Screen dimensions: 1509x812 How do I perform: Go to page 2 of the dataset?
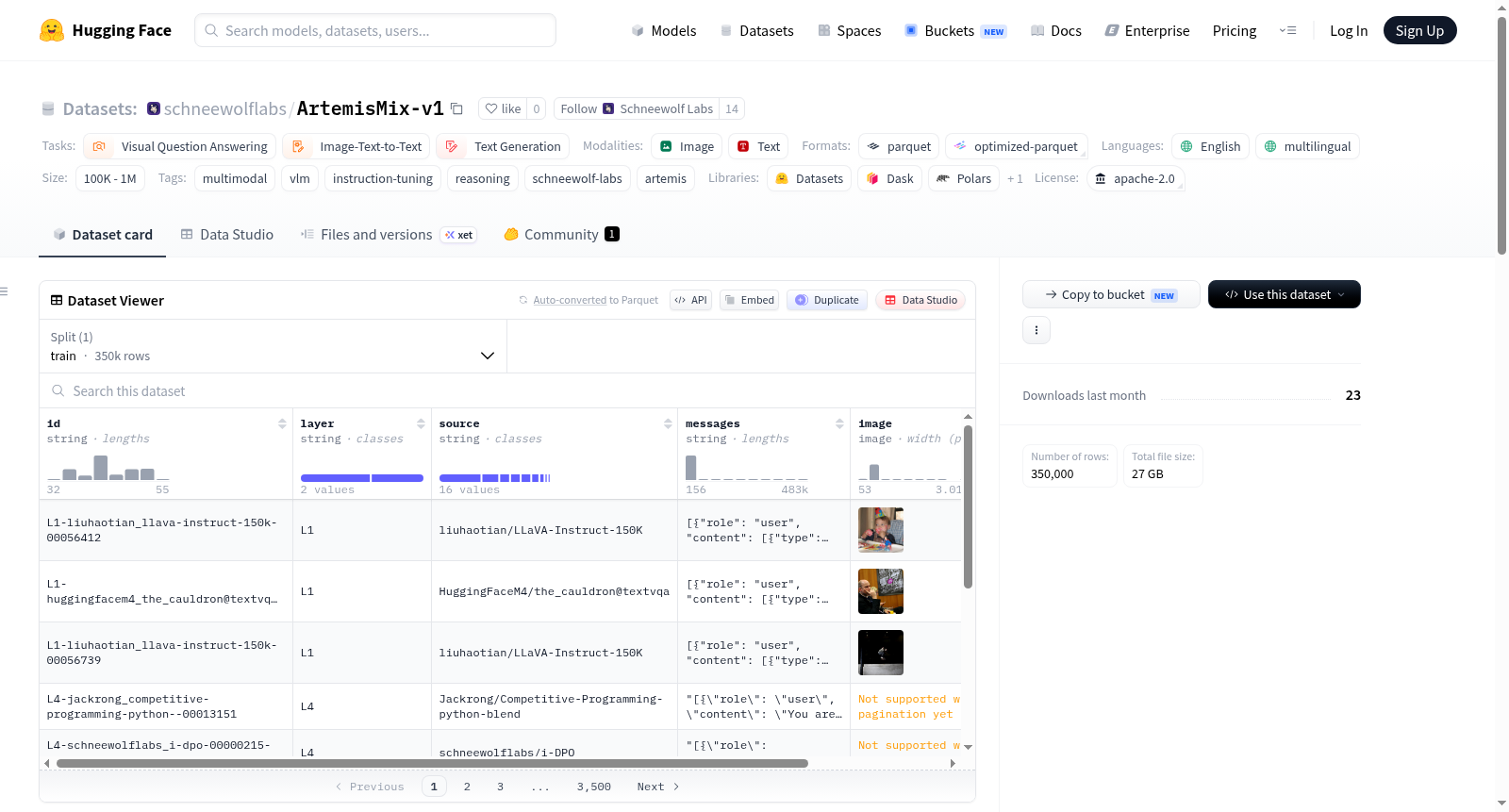coord(467,787)
